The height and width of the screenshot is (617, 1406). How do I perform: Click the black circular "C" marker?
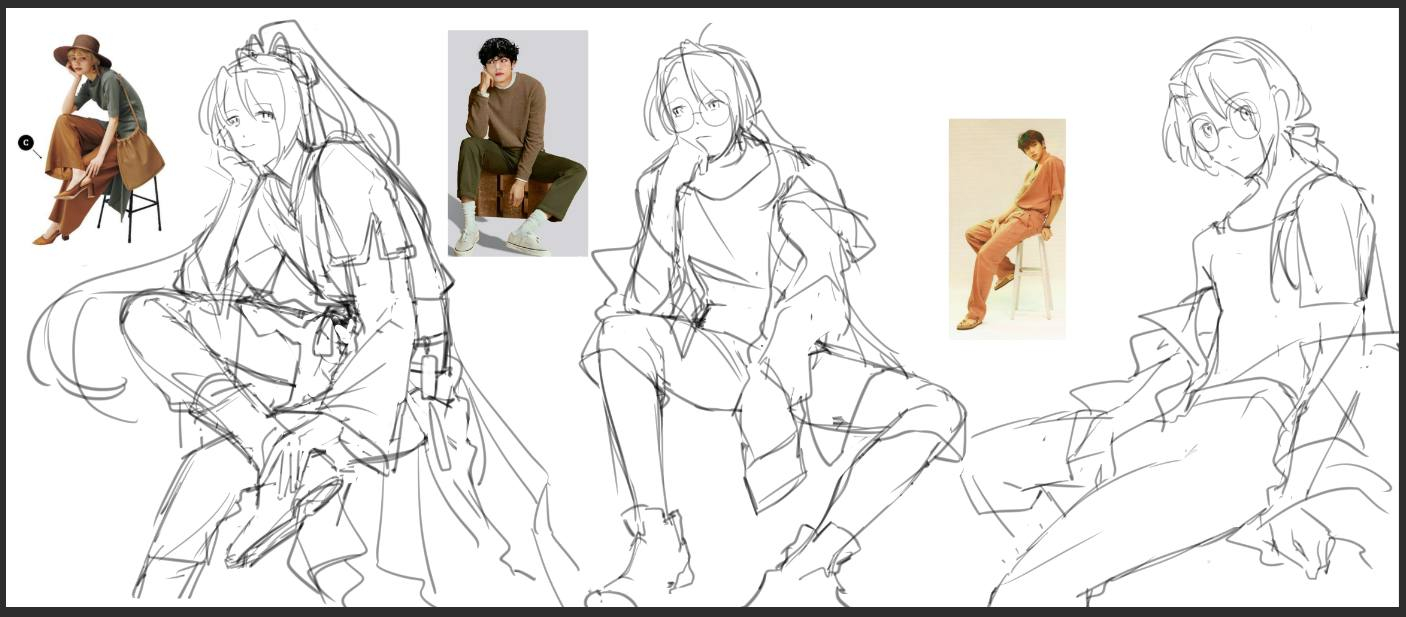click(25, 143)
